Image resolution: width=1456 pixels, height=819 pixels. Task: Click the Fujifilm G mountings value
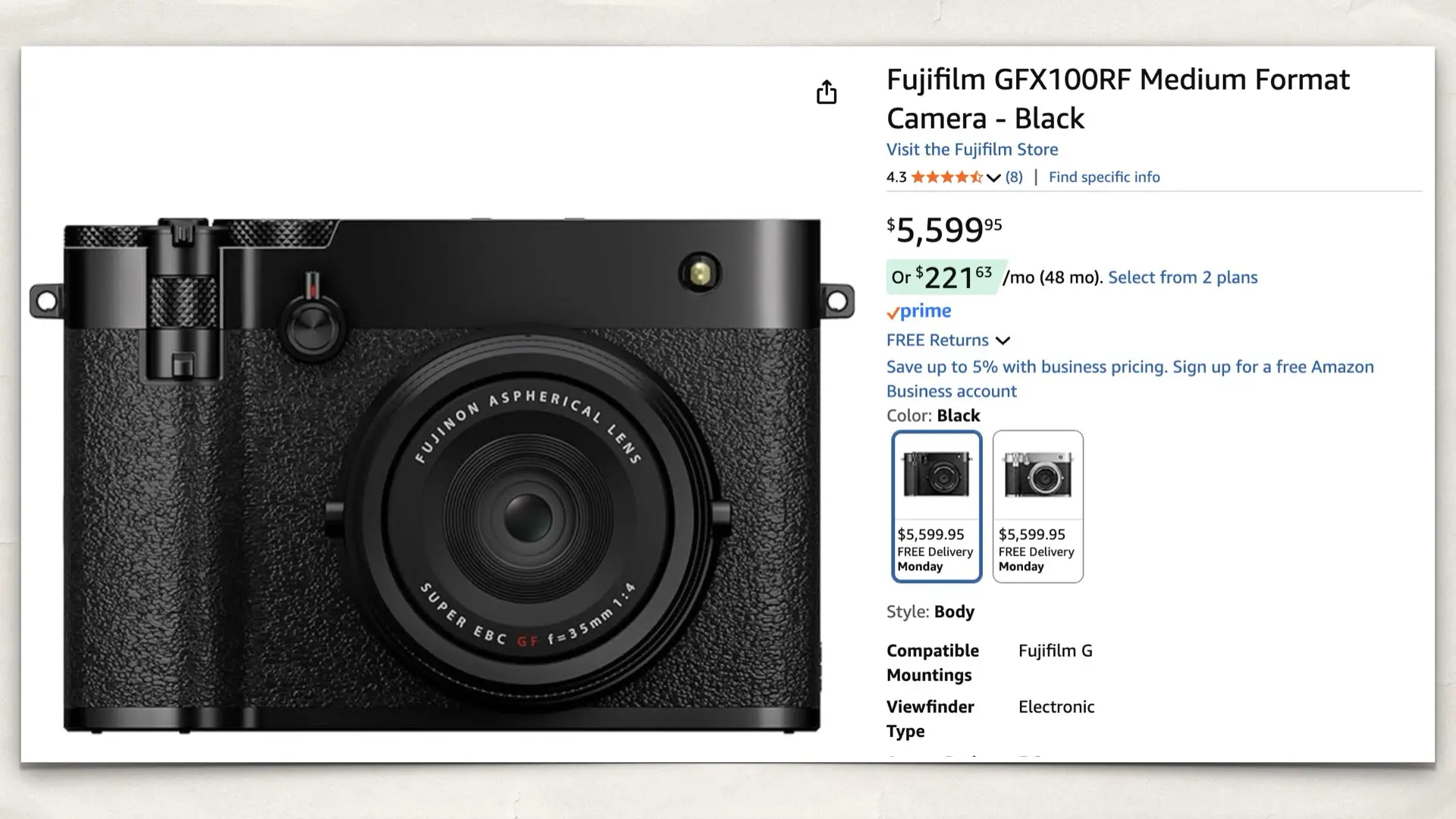coord(1055,651)
